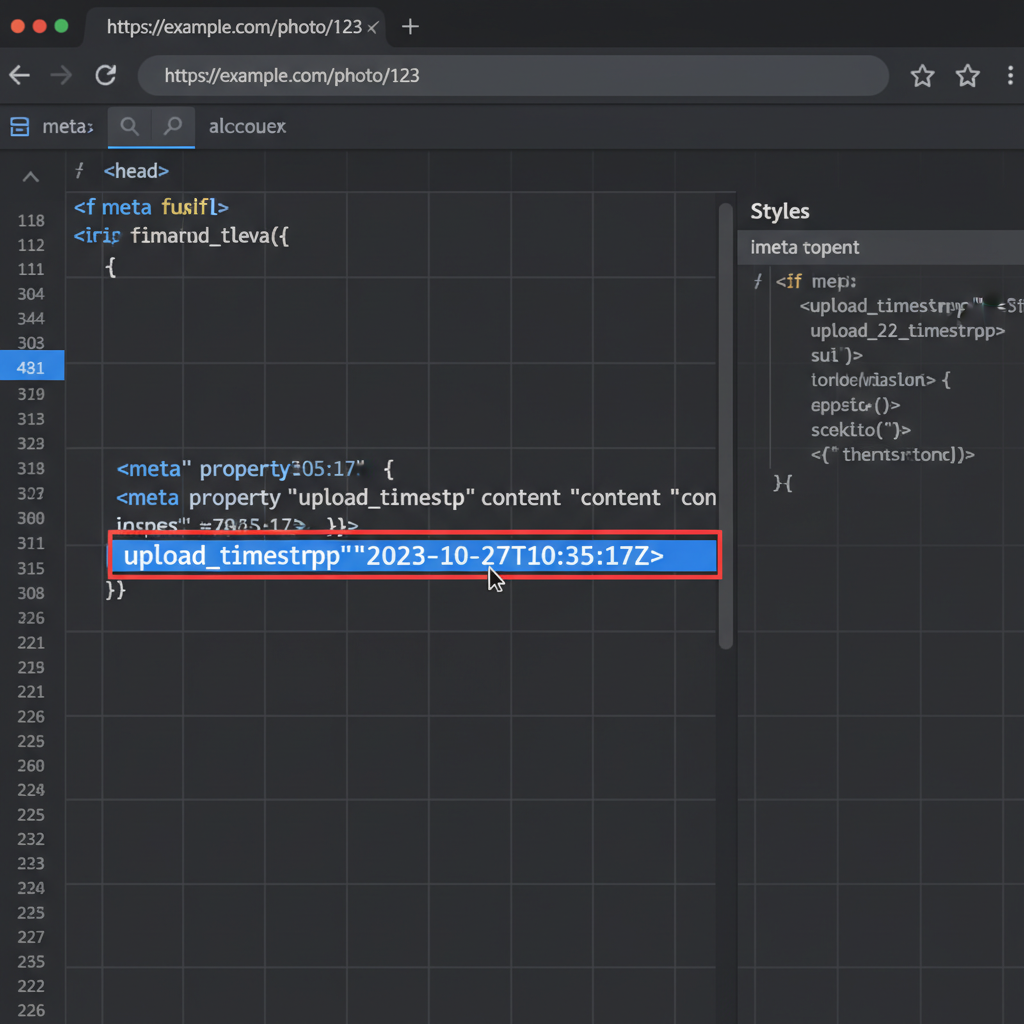1024x1024 pixels.
Task: Click the closing '}}' line
Action: 116,590
